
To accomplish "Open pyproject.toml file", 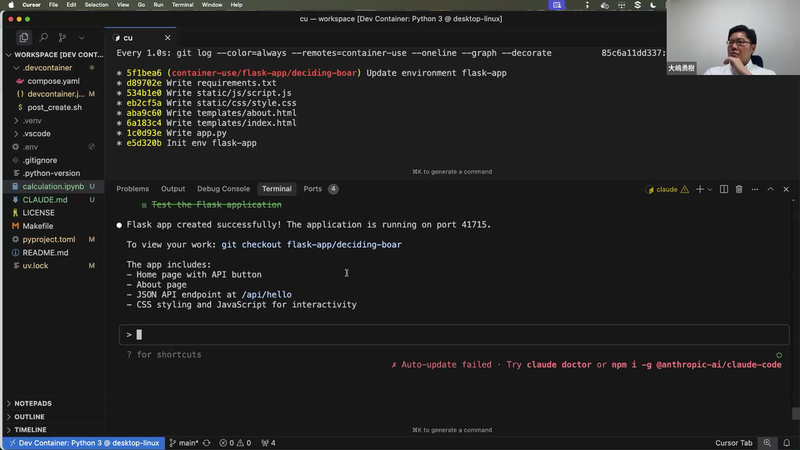I will (49, 239).
